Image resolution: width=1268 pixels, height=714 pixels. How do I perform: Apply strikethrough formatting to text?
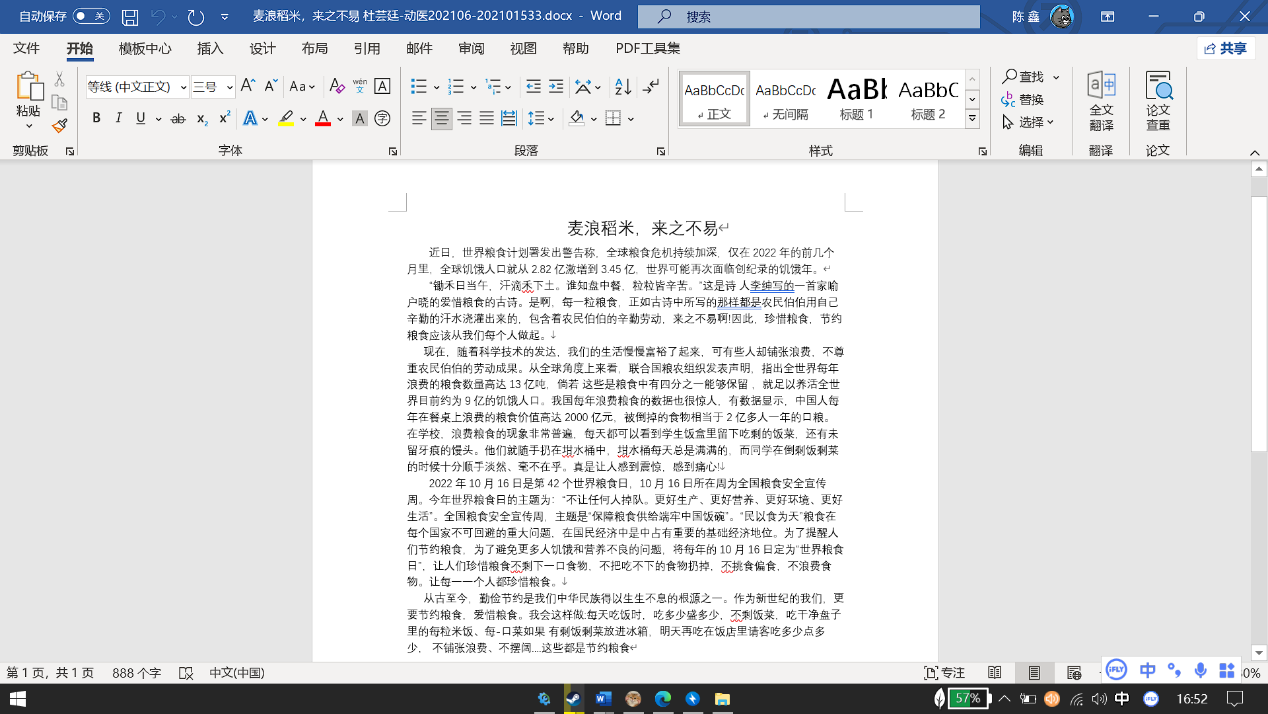[178, 119]
